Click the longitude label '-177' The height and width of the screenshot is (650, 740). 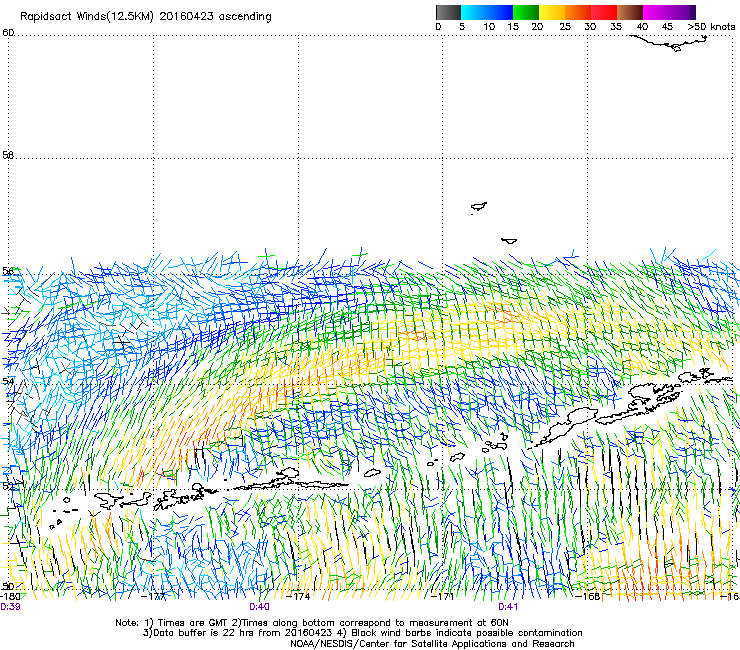(154, 596)
